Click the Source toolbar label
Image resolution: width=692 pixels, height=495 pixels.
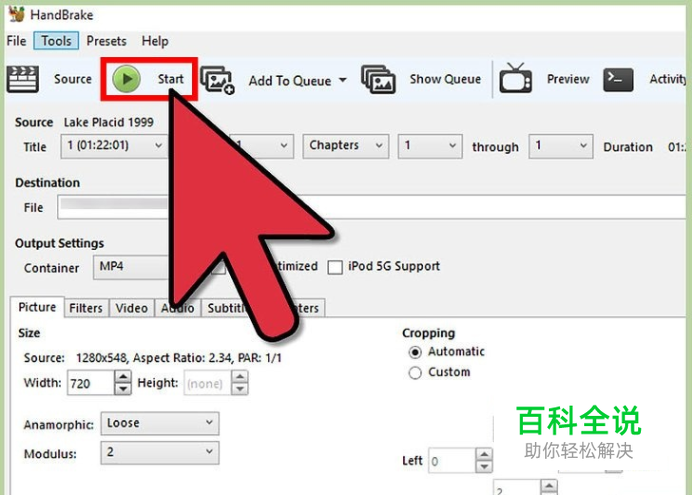pyautogui.click(x=73, y=79)
